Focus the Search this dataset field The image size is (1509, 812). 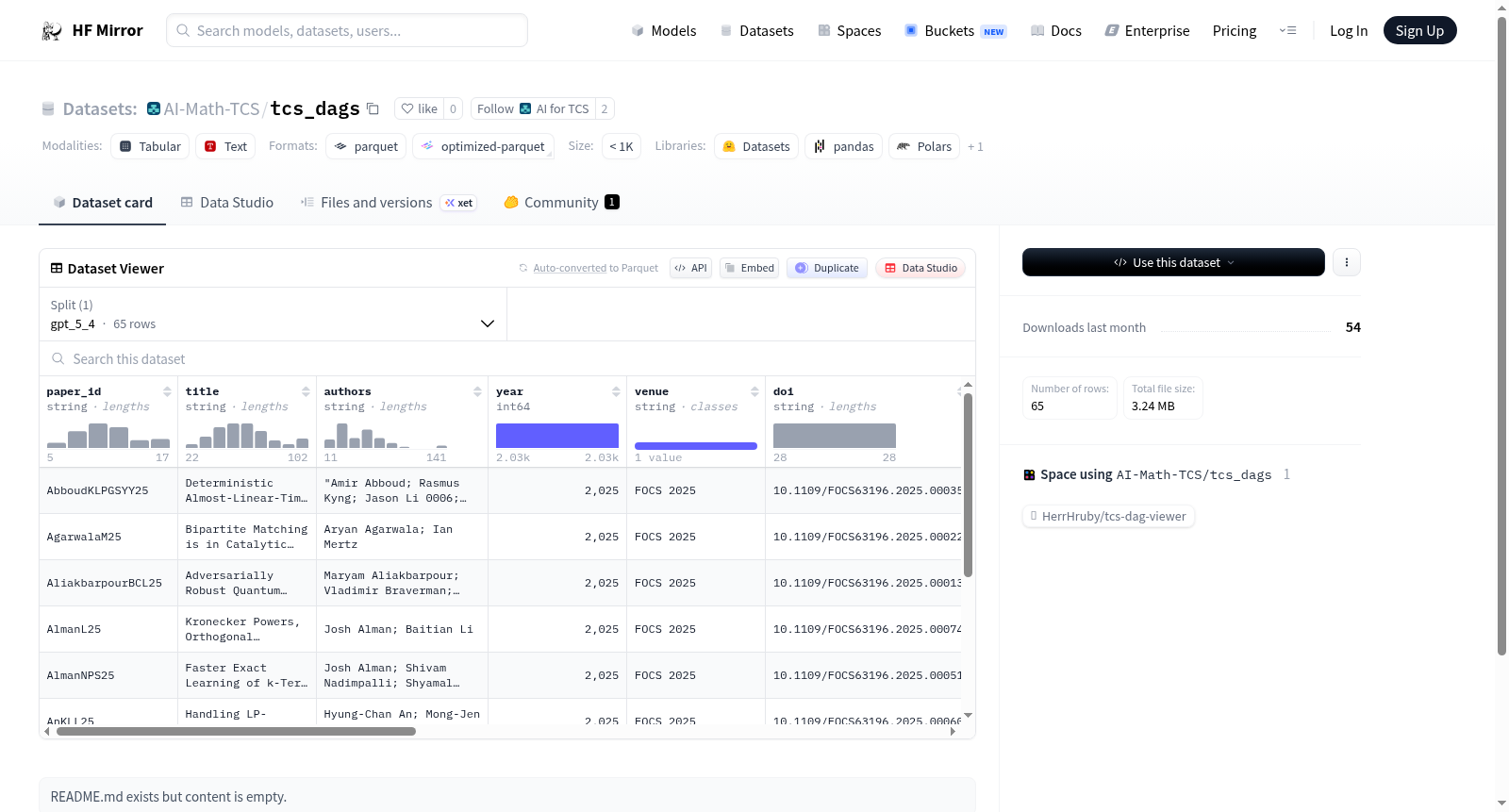tap(507, 358)
